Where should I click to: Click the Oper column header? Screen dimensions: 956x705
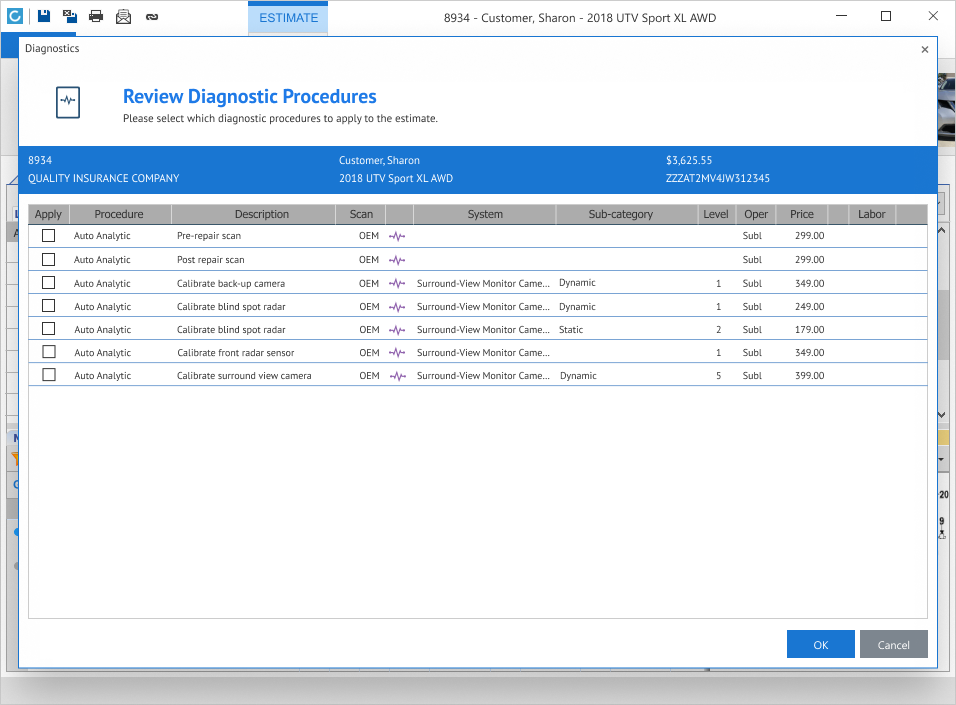[x=756, y=214]
